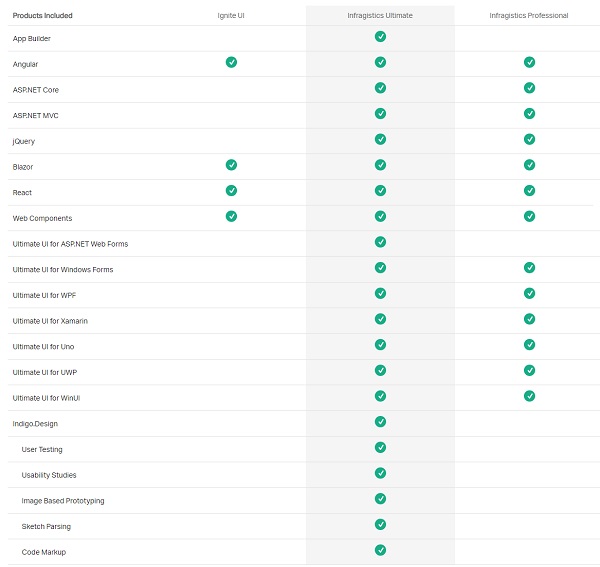Click the Products Included heading
Image resolution: width=600 pixels, height=567 pixels.
[x=42, y=16]
